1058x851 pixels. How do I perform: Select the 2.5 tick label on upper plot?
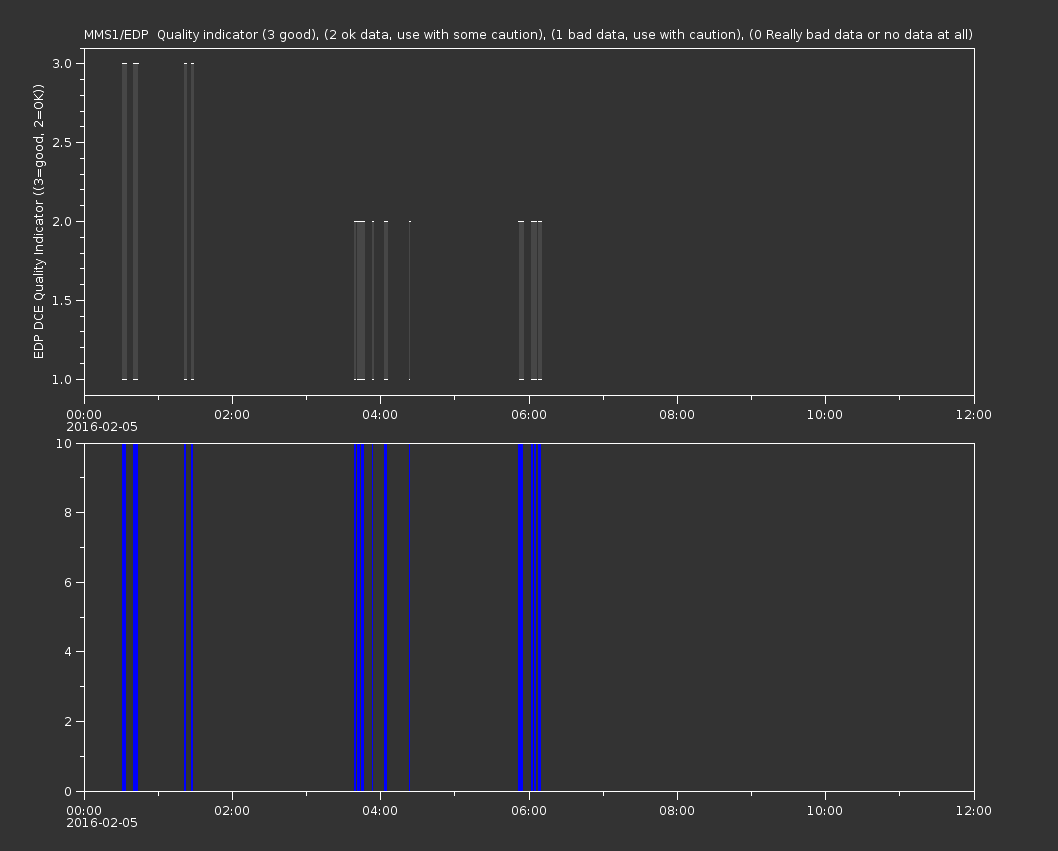tap(62, 142)
